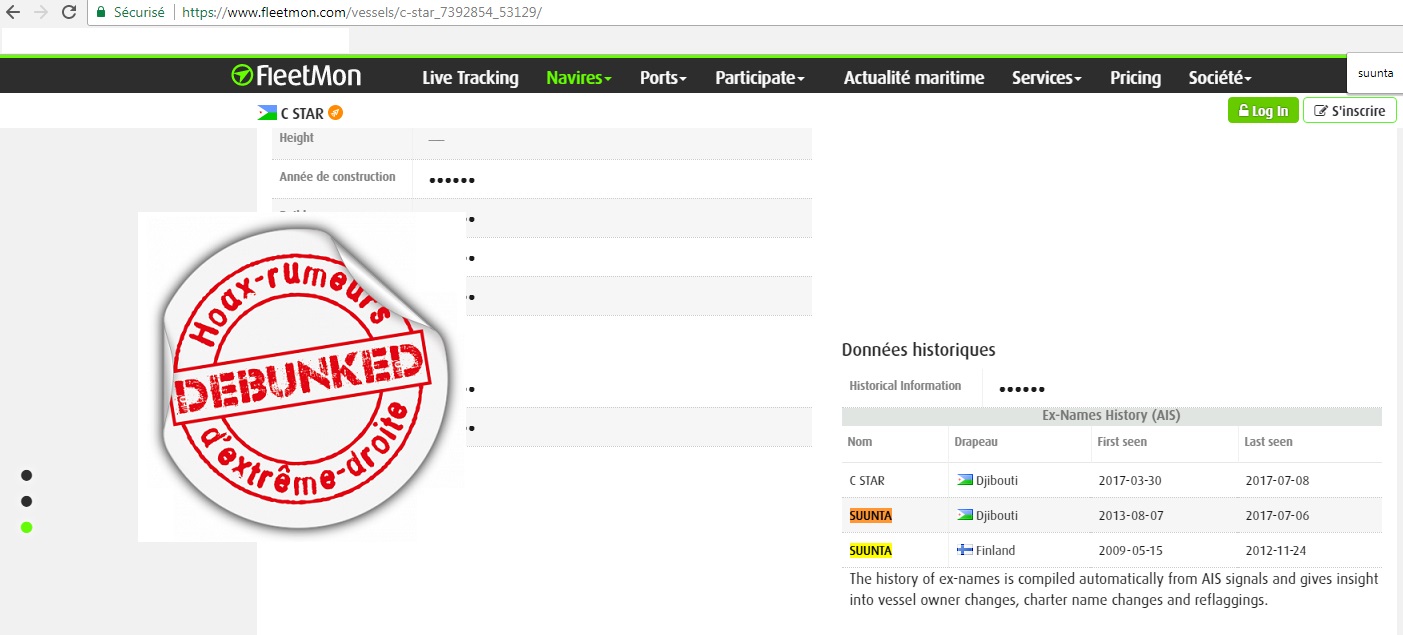Click the browser back arrow

[12, 12]
